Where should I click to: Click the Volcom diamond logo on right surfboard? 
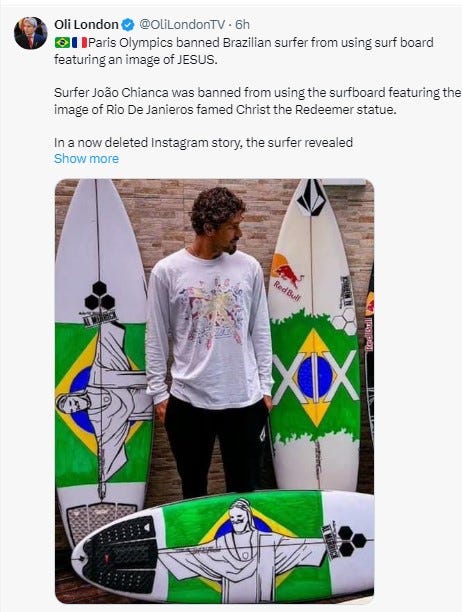311,197
